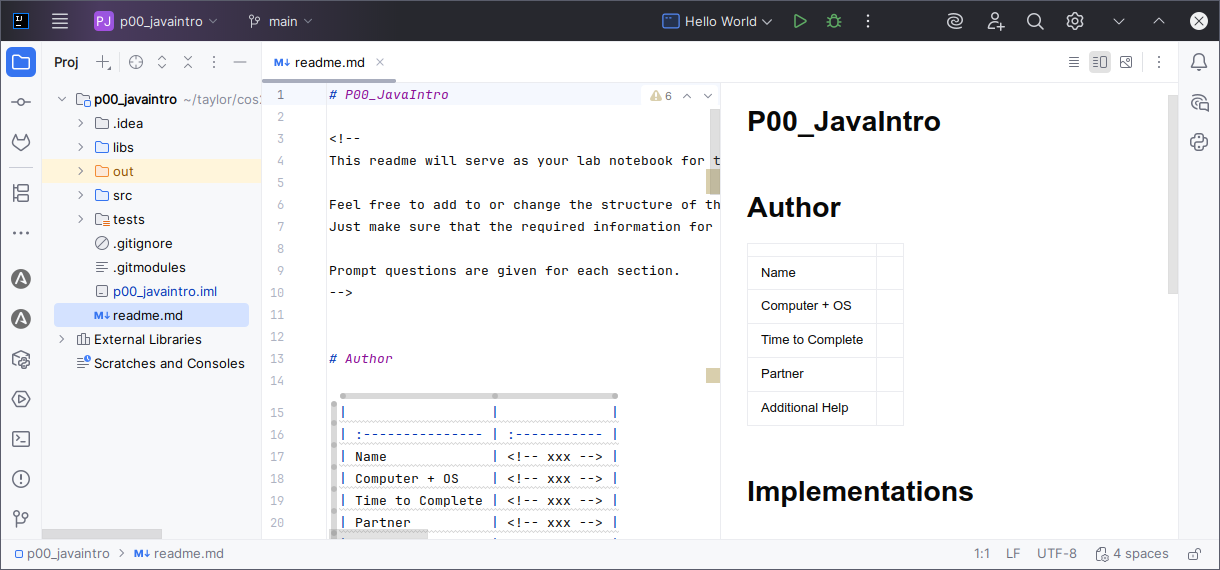This screenshot has width=1220, height=570.
Task: Open Search Everywhere magnifier
Action: pyautogui.click(x=1035, y=21)
